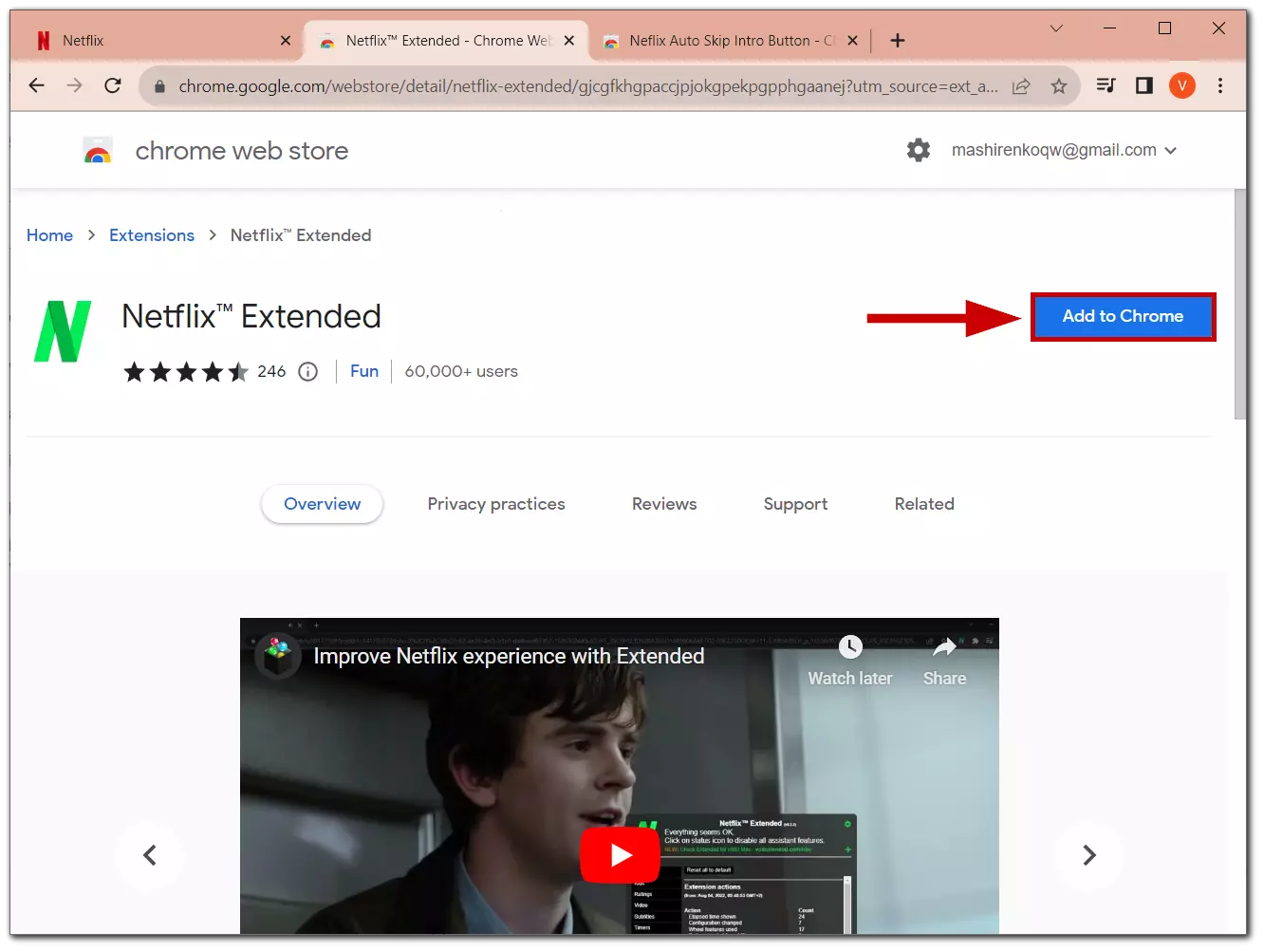Show the previous screenshot with left chevron
1264x952 pixels.
(x=150, y=855)
